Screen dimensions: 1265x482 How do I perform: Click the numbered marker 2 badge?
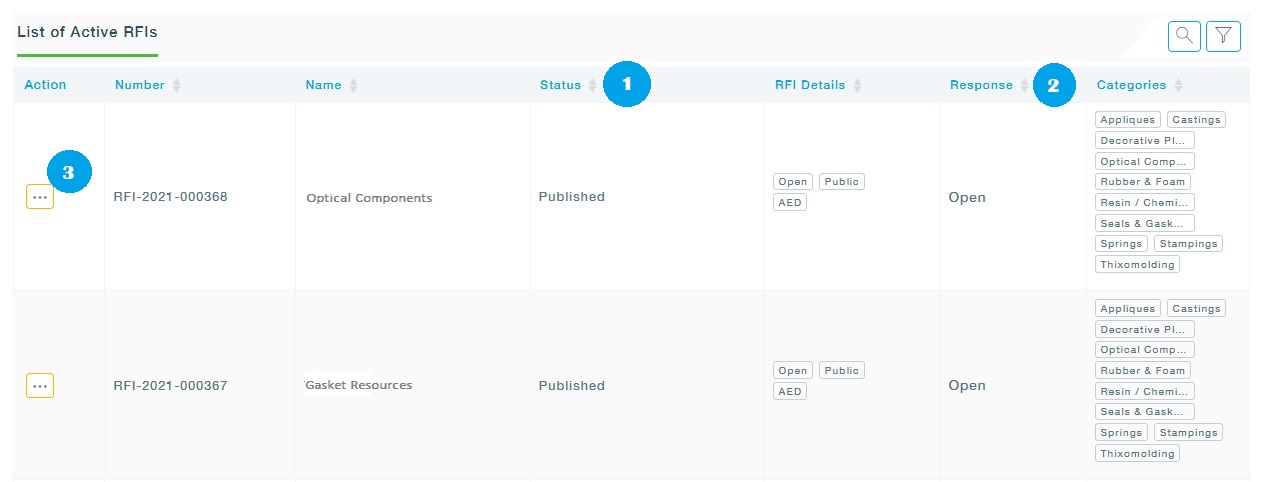point(1053,86)
